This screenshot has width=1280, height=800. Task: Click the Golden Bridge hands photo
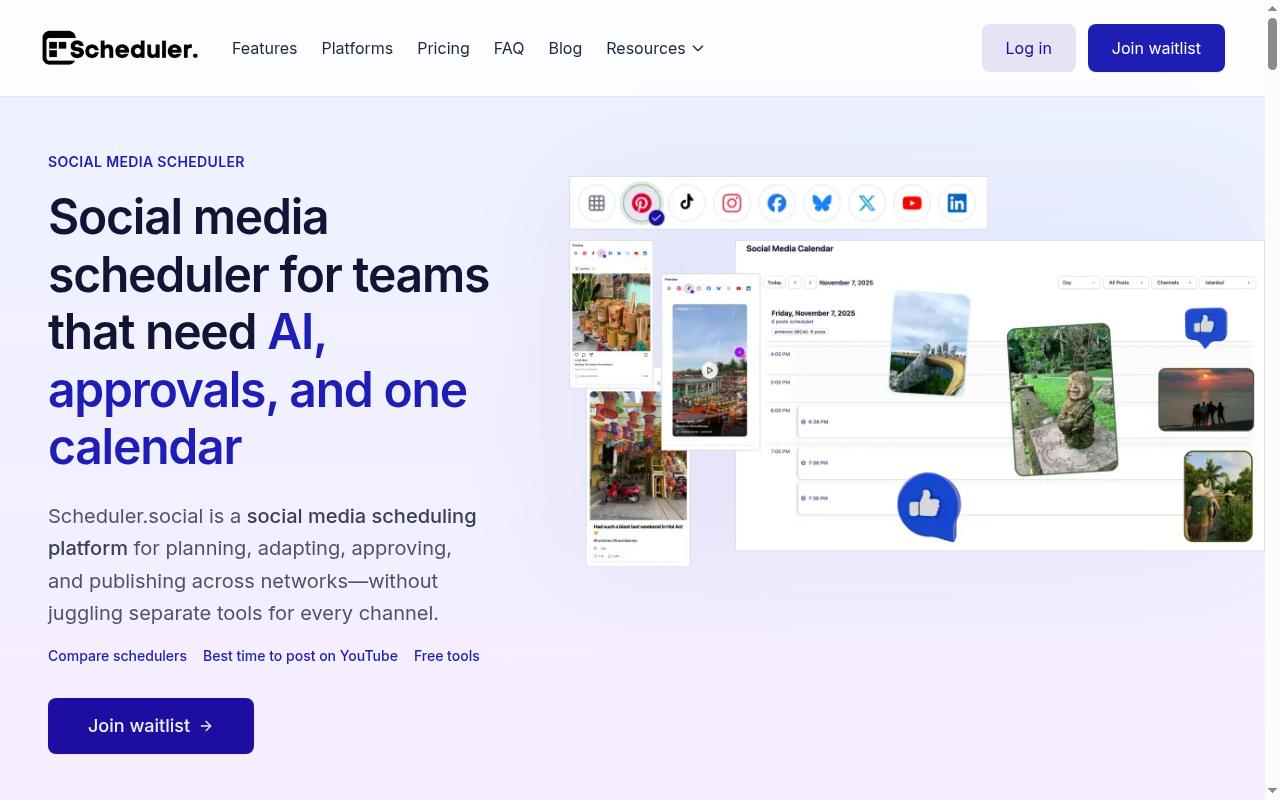click(929, 343)
